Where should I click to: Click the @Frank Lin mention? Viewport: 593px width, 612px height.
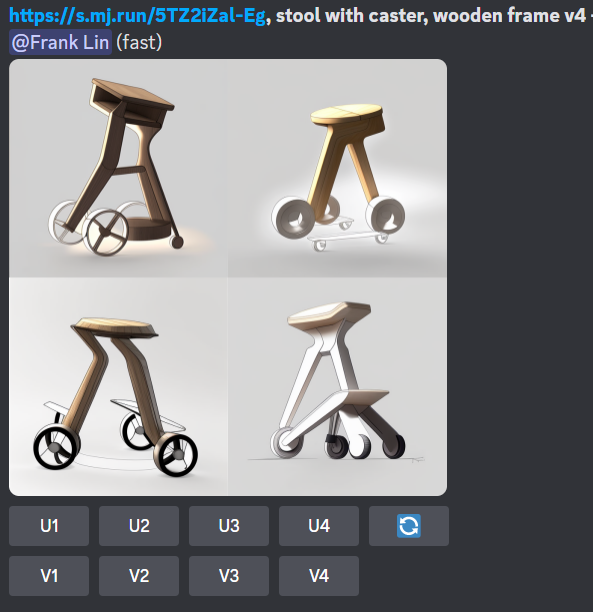pyautogui.click(x=61, y=42)
